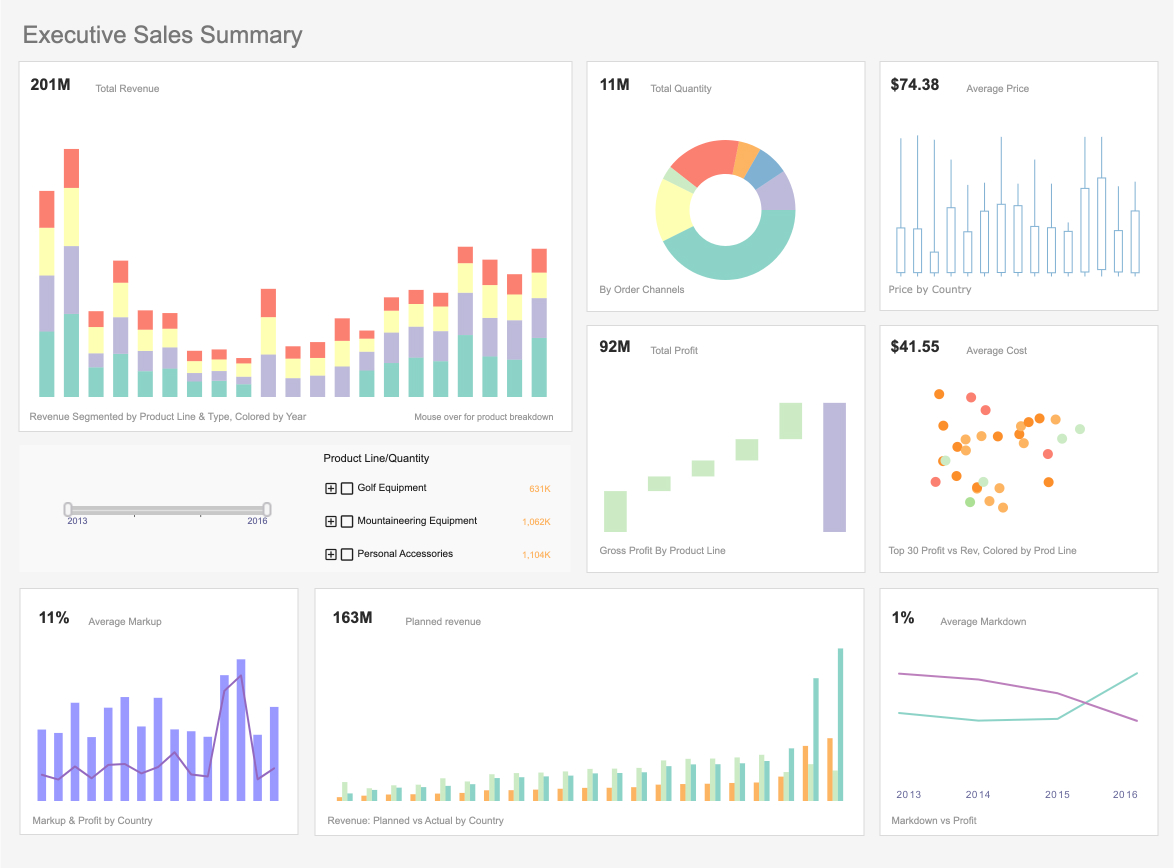Expand the Golf Equipment tree node
The width and height of the screenshot is (1174, 868).
[330, 488]
